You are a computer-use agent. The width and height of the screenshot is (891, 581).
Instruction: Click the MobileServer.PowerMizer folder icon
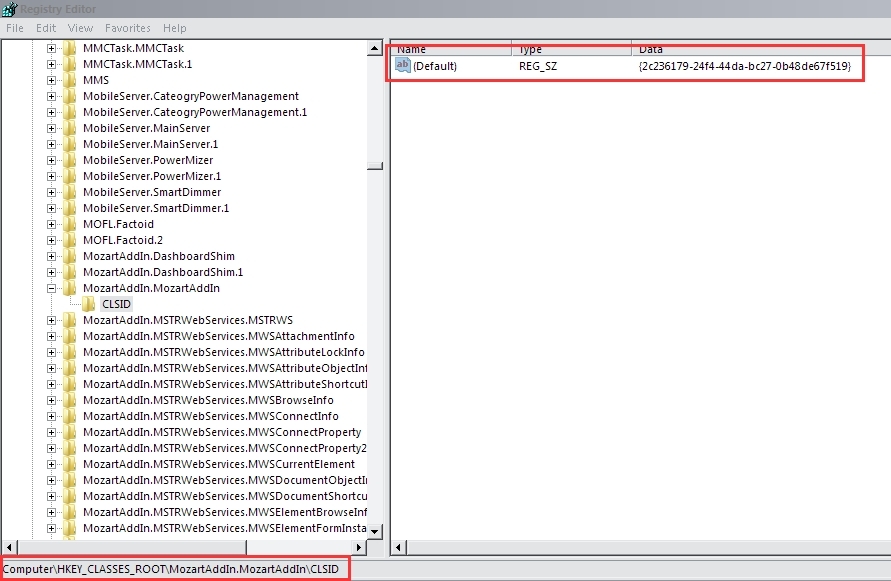click(x=69, y=160)
